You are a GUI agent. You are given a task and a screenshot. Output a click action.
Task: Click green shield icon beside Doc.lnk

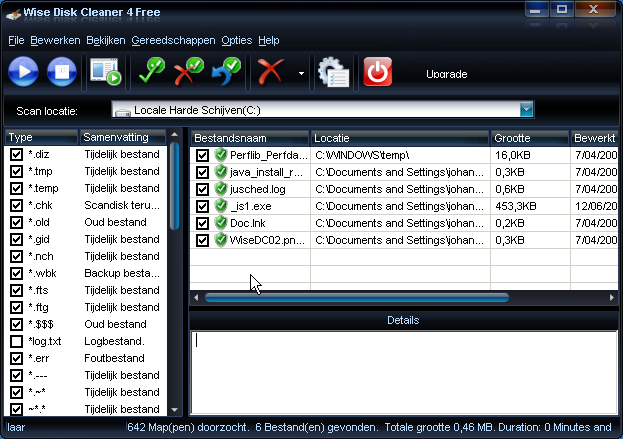click(x=221, y=222)
